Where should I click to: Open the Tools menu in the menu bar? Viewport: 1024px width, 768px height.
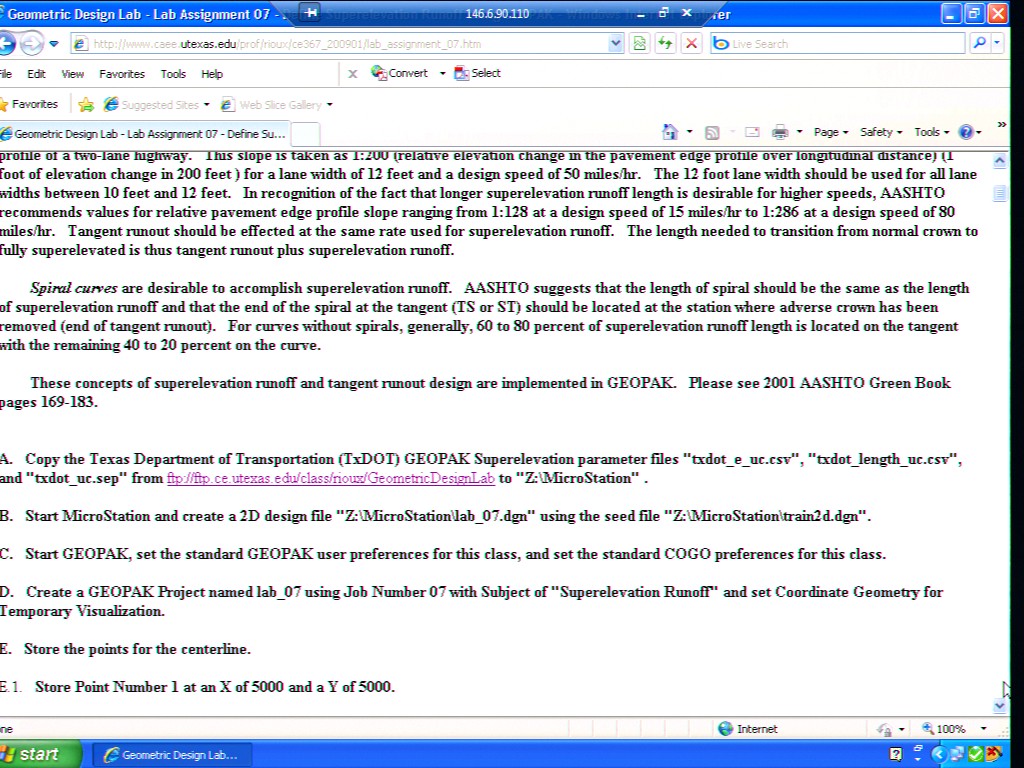point(173,74)
